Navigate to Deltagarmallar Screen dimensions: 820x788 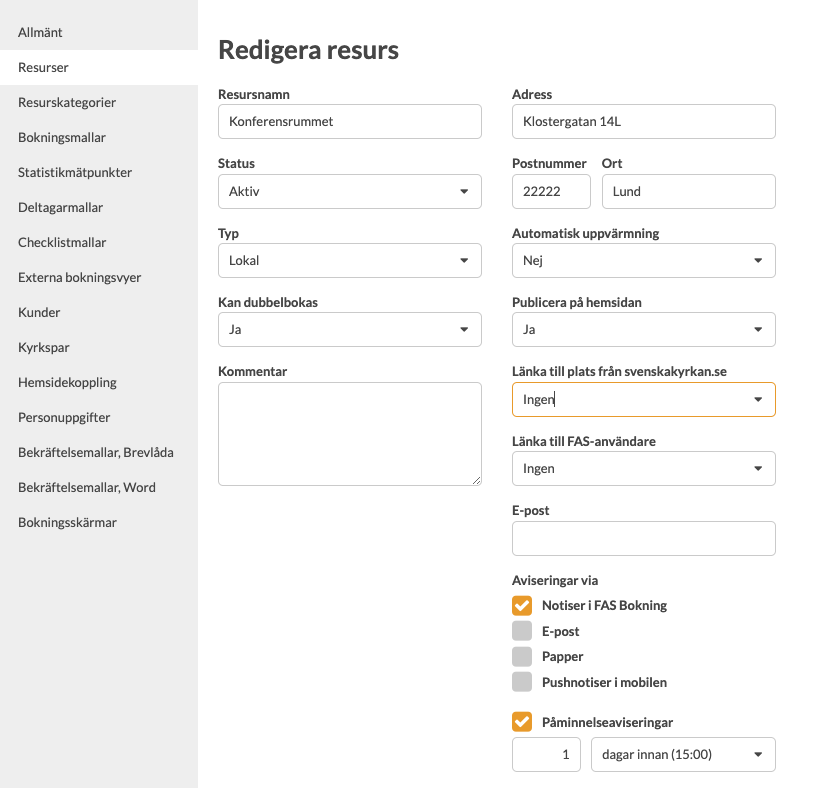tap(99, 208)
